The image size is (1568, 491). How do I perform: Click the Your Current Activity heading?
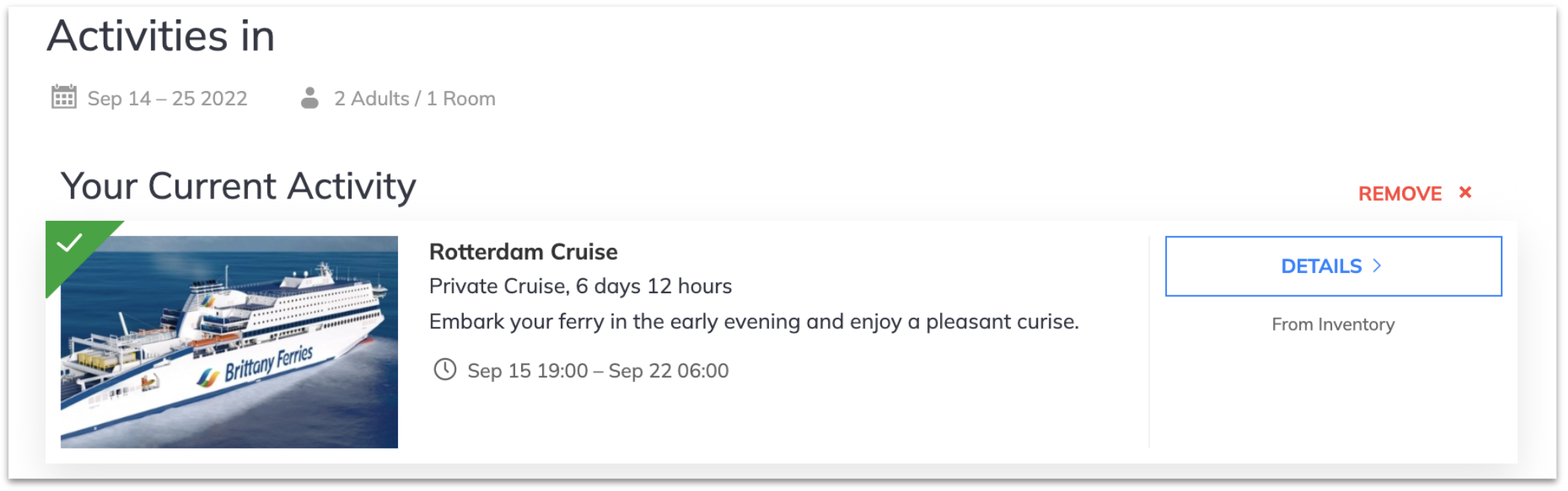(238, 187)
